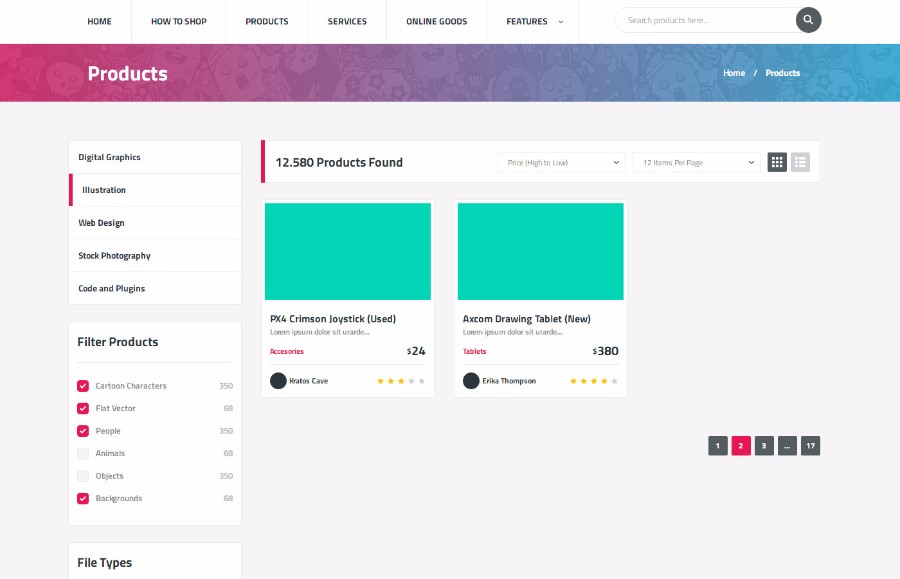Click the ellipsis pagination button
This screenshot has width=900, height=579.
tap(788, 446)
